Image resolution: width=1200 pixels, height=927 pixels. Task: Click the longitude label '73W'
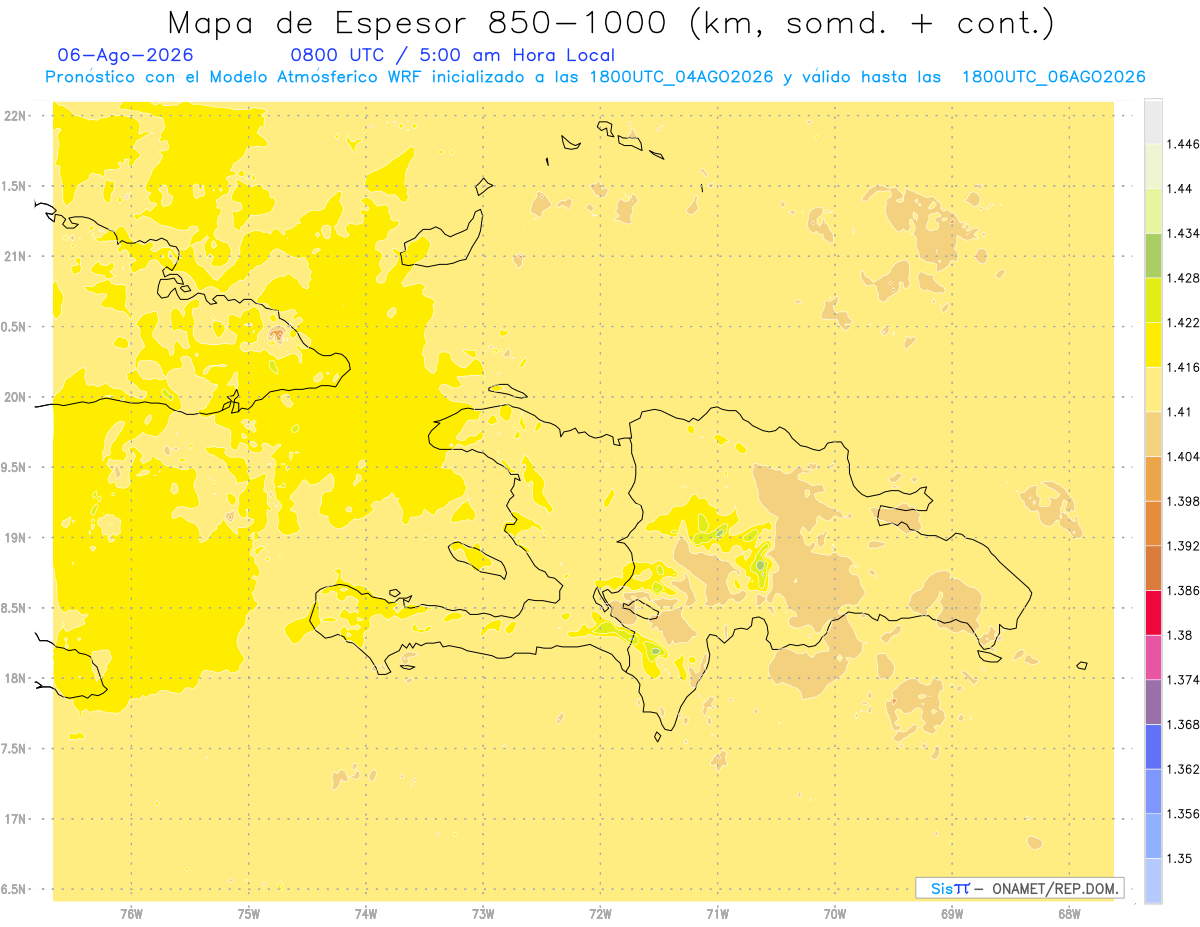[x=483, y=914]
